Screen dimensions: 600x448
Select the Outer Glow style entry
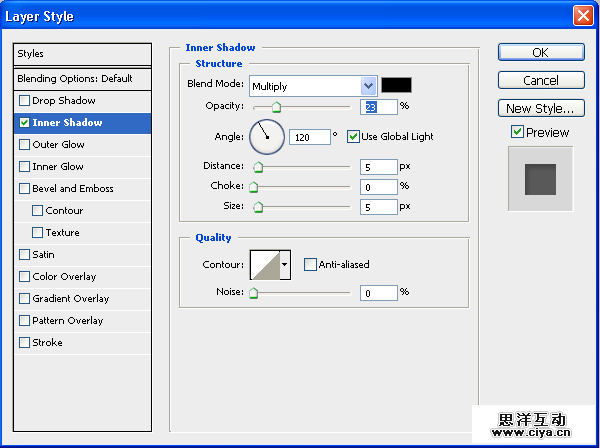(58, 145)
